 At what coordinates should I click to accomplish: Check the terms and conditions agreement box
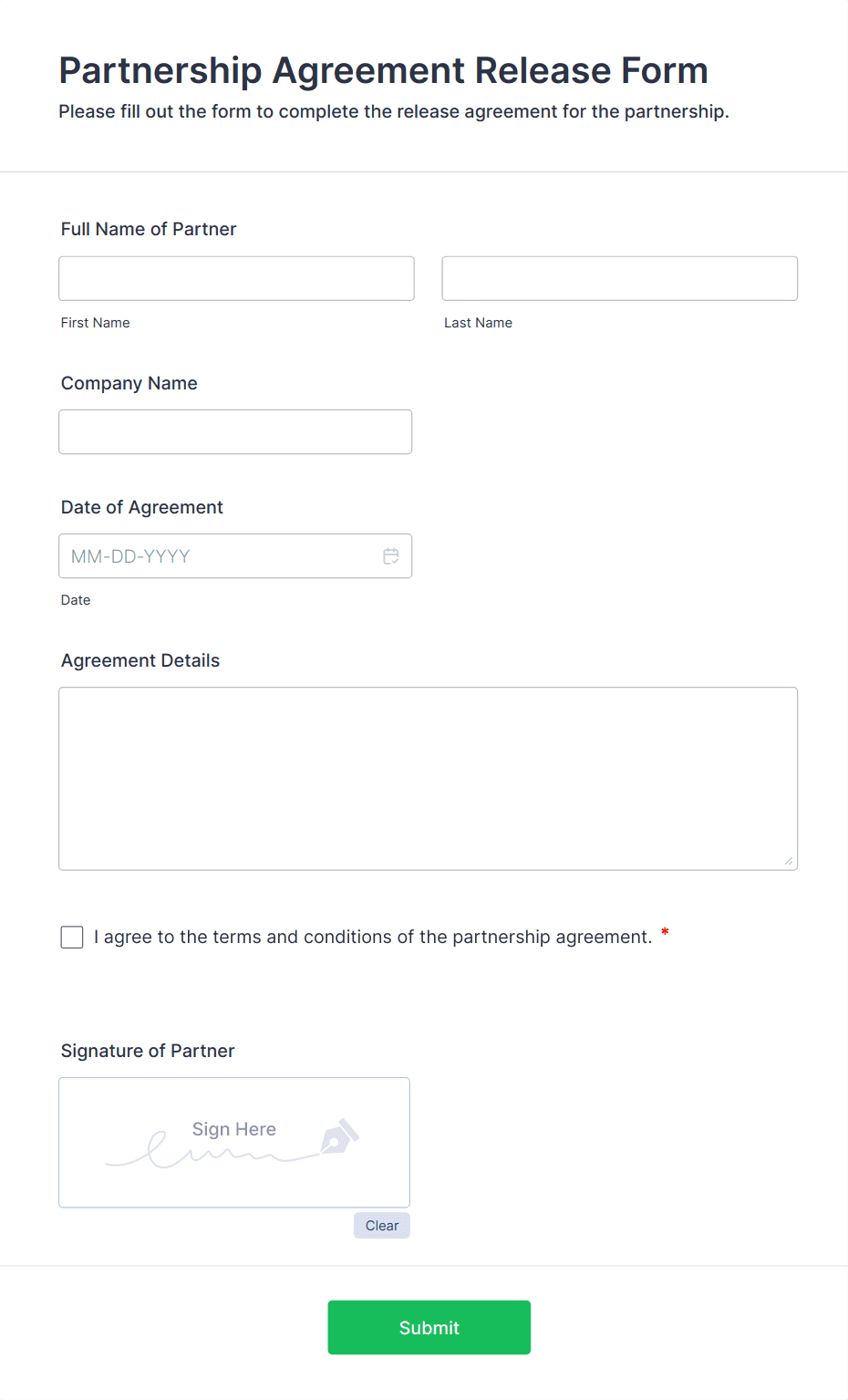tap(71, 937)
